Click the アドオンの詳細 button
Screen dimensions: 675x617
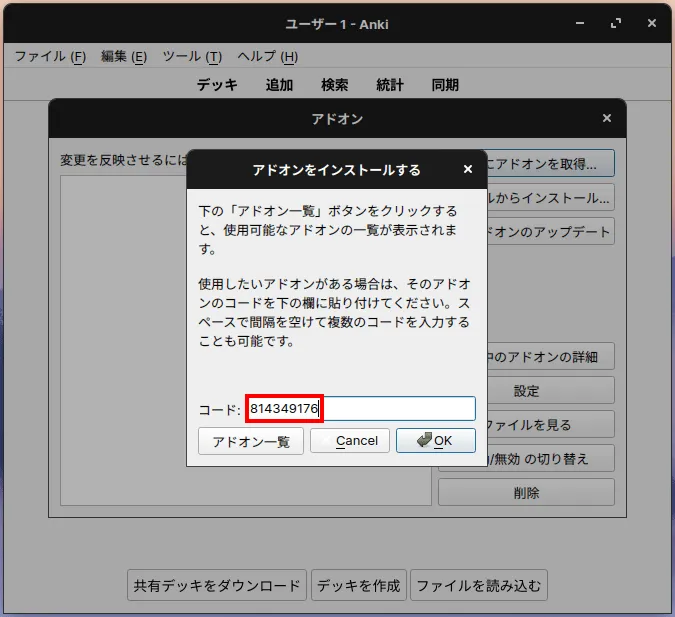tap(551, 357)
